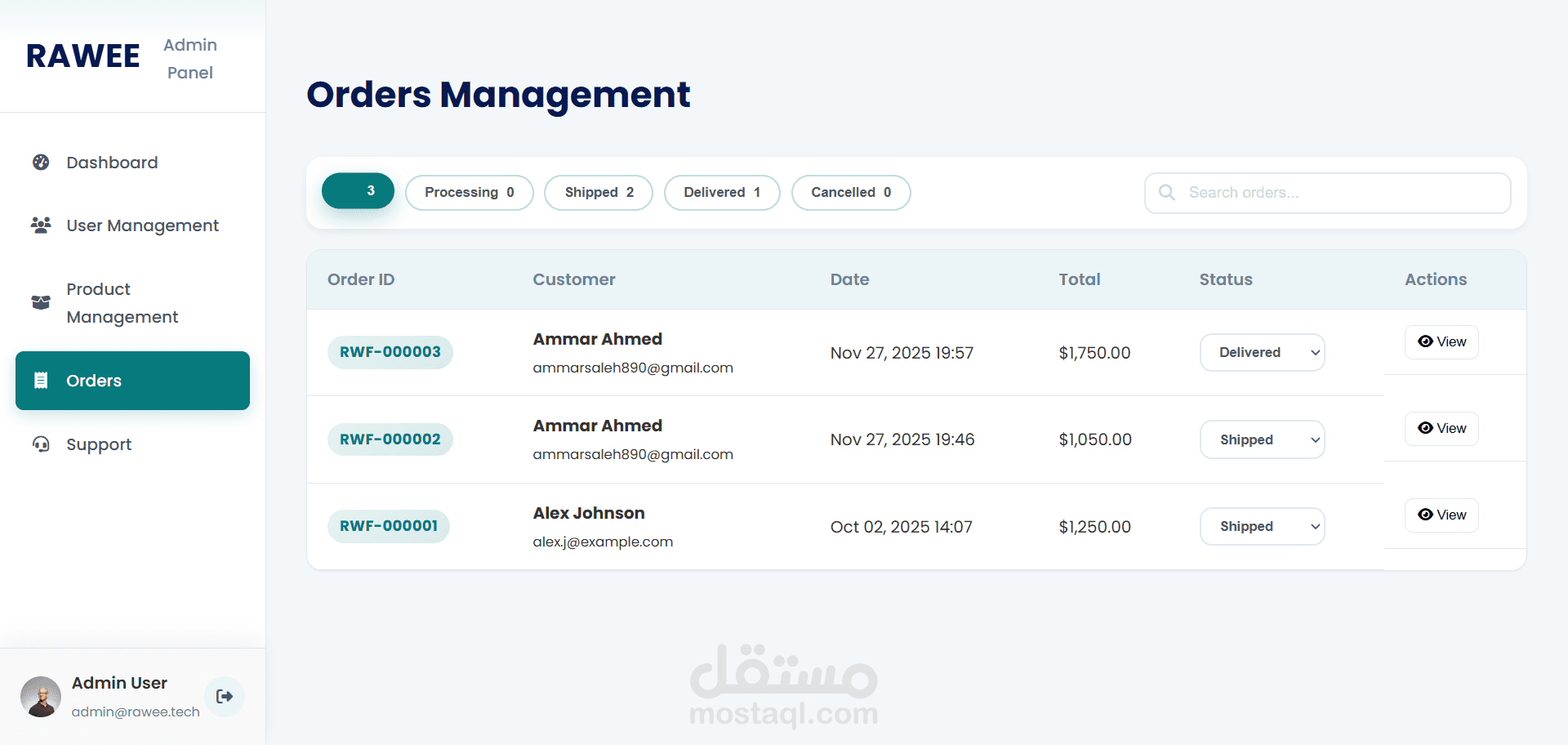This screenshot has width=1568, height=745.
Task: Open status dropdown for order RWF-000002
Action: [x=1263, y=439]
